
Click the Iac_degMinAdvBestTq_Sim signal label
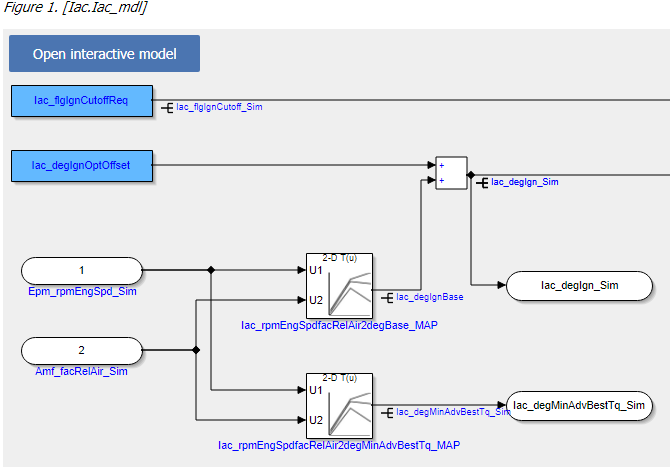click(452, 411)
